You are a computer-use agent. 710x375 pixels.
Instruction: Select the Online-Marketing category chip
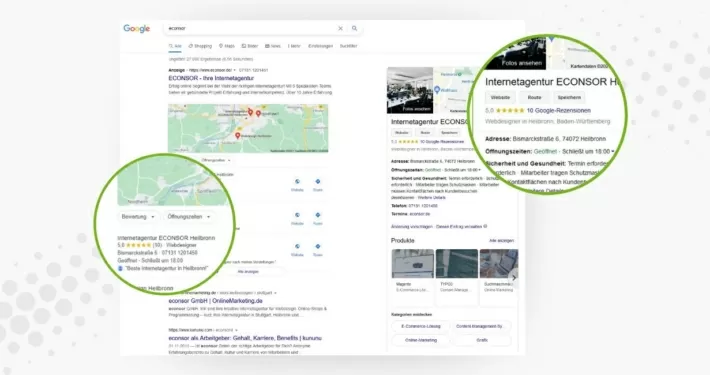(421, 340)
